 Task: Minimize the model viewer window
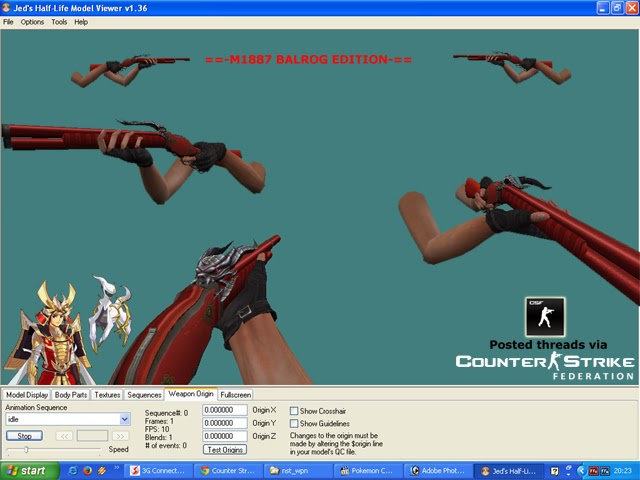[603, 8]
